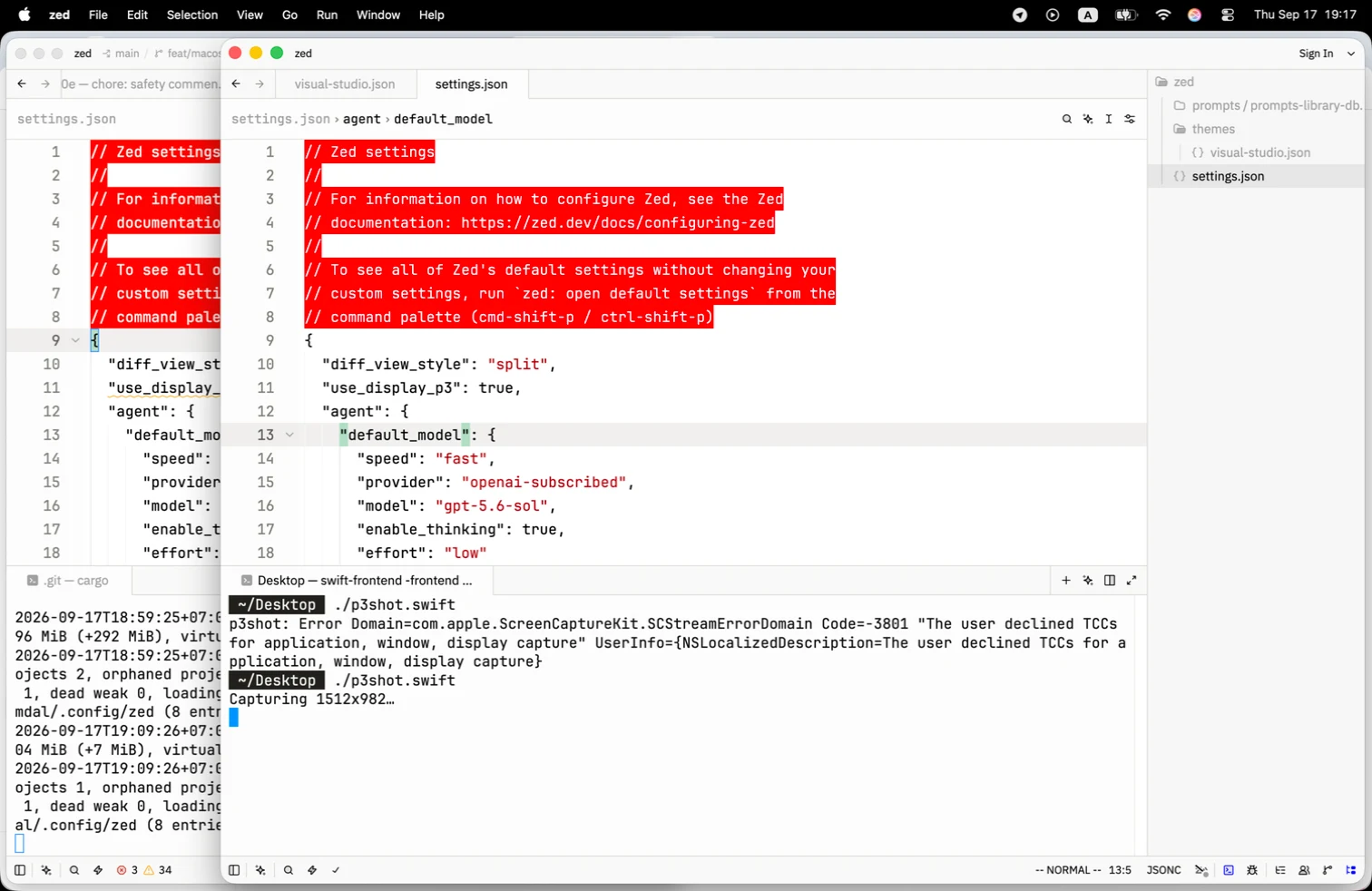Maximize the terminal panel with the zoom icon

click(x=1132, y=581)
